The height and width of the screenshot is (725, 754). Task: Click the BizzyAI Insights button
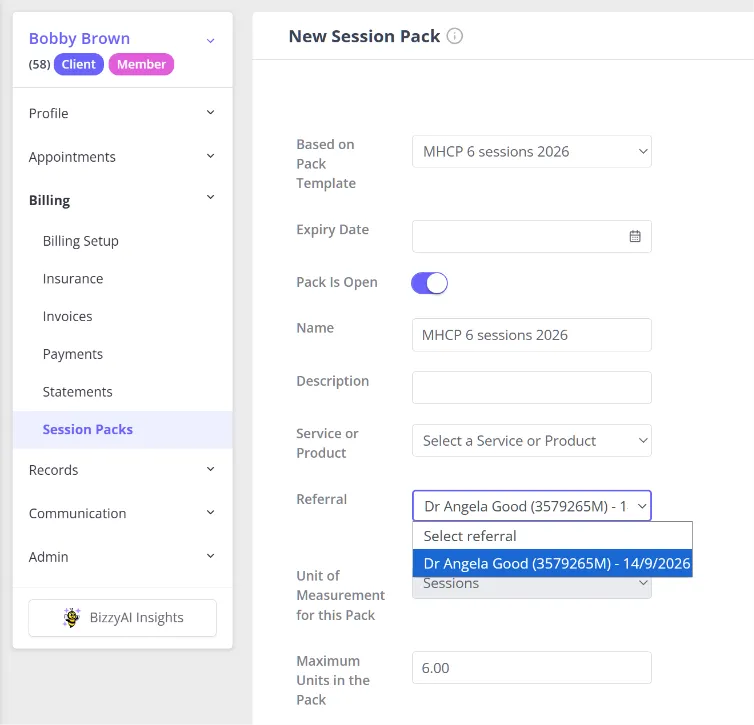tap(123, 618)
